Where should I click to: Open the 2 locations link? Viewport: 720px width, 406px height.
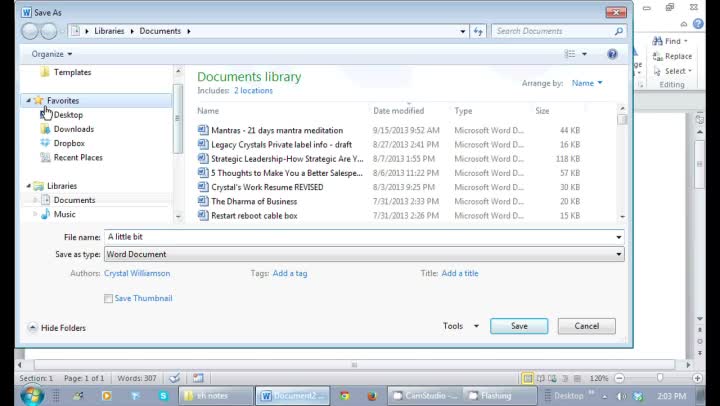click(253, 90)
